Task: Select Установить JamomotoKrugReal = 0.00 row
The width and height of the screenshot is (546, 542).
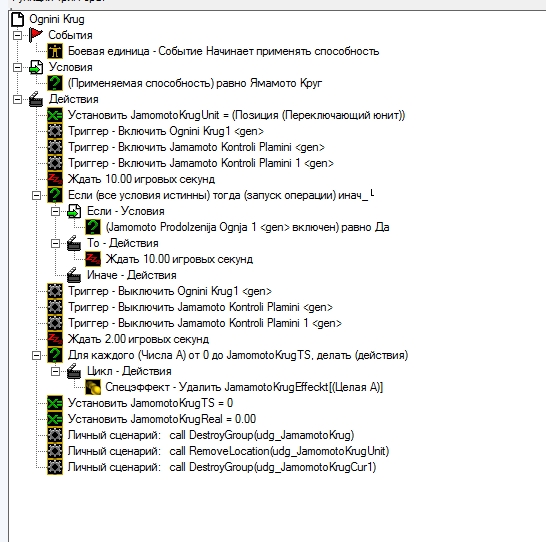Action: coord(162,419)
